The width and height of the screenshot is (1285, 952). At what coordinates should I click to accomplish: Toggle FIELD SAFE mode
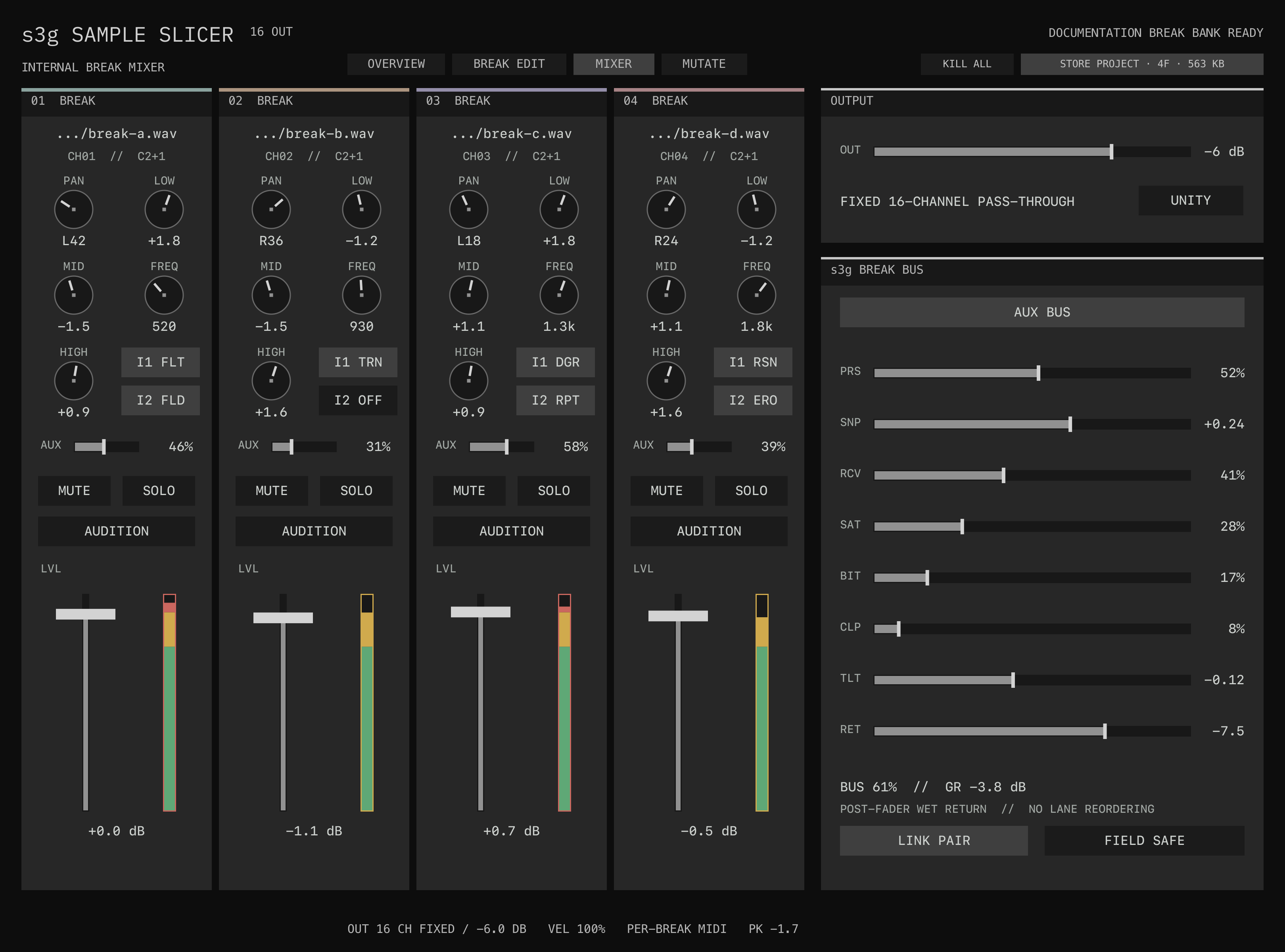(x=1144, y=841)
